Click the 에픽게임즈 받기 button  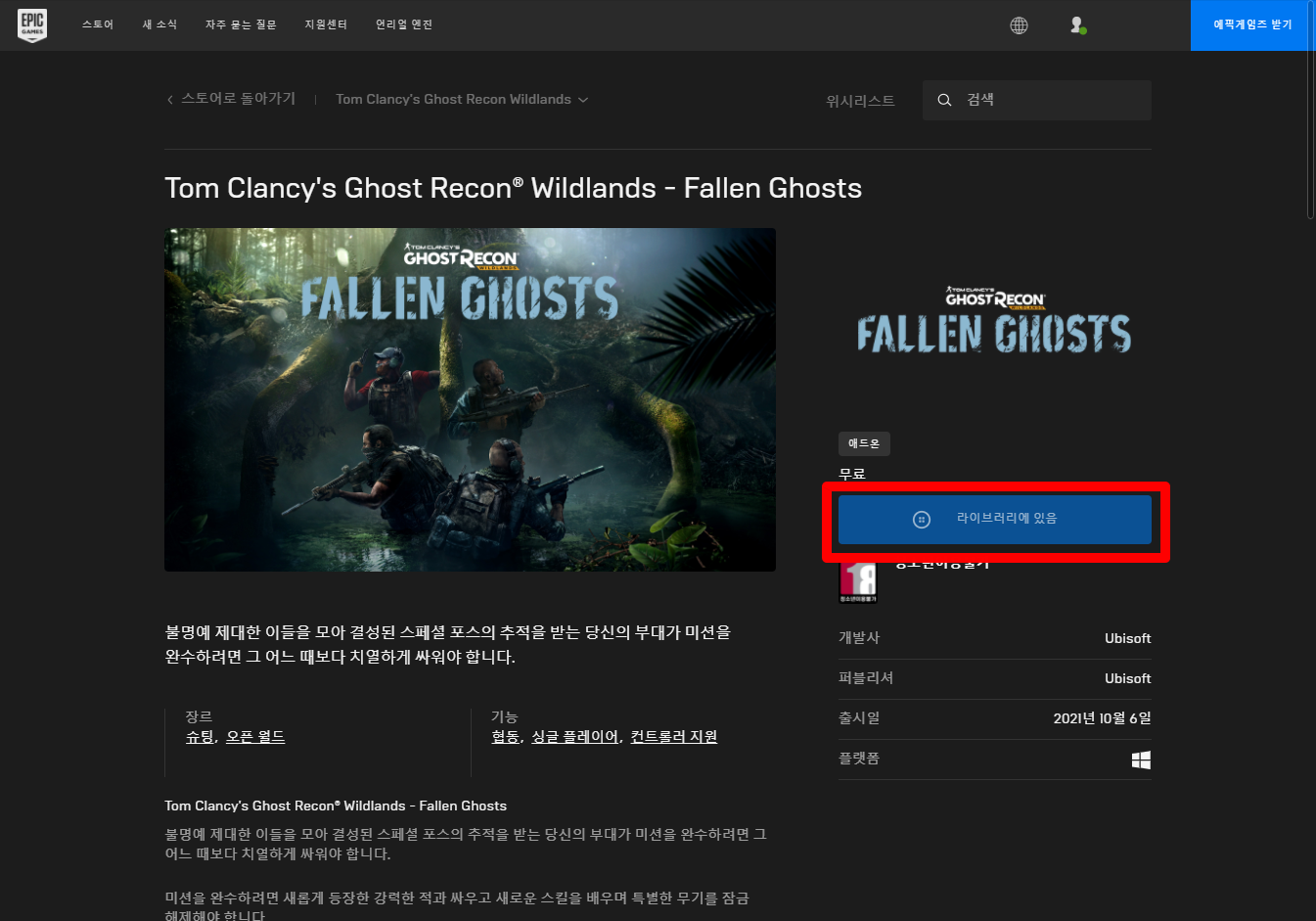[x=1252, y=25]
